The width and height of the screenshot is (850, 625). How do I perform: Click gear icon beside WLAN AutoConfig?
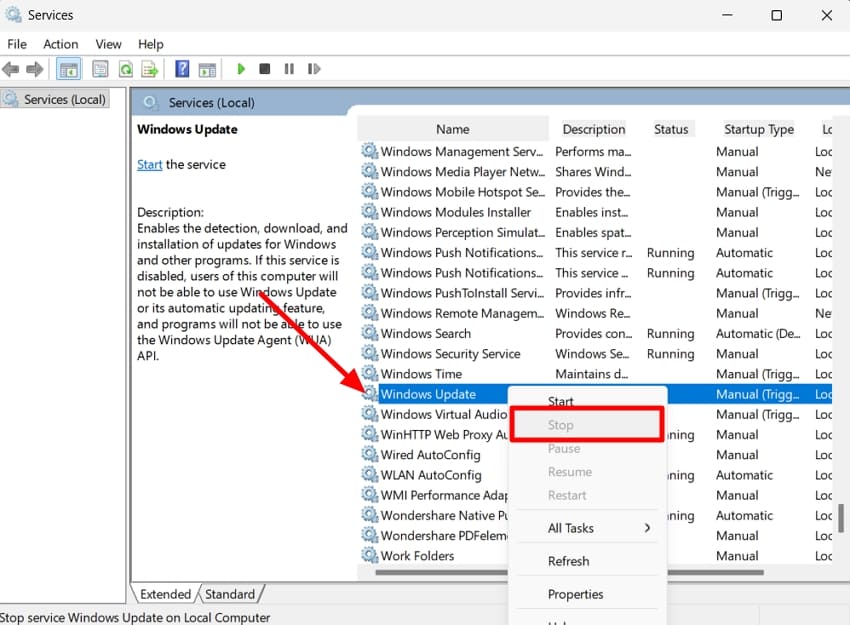[370, 474]
